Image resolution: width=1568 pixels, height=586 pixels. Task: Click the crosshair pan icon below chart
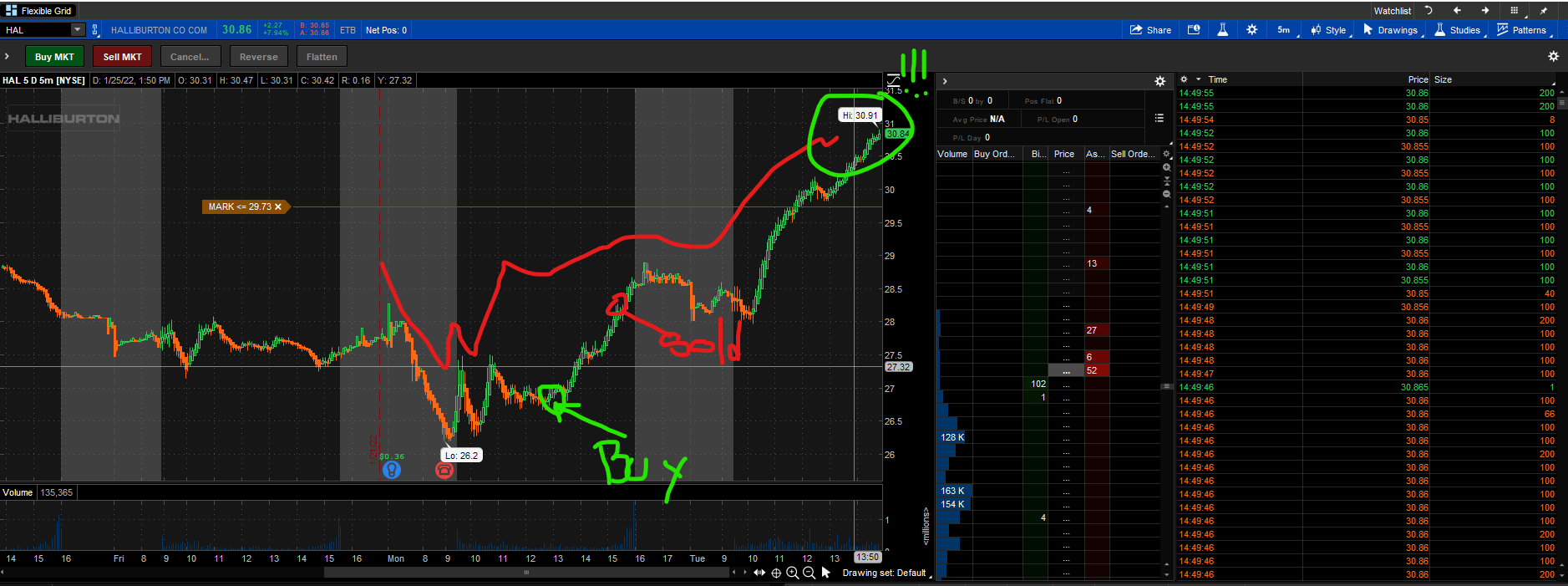pos(776,573)
